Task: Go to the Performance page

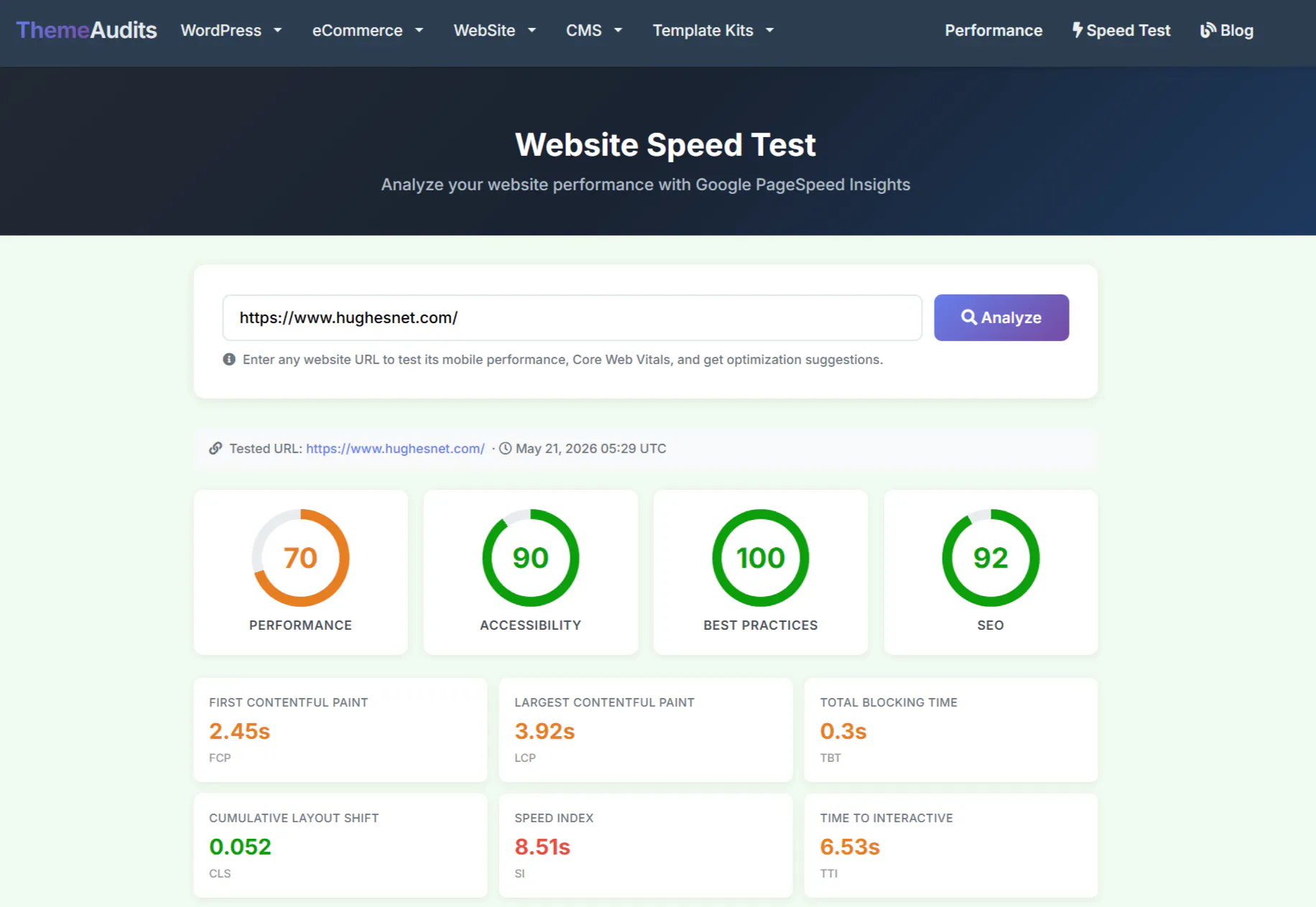Action: coord(993,30)
